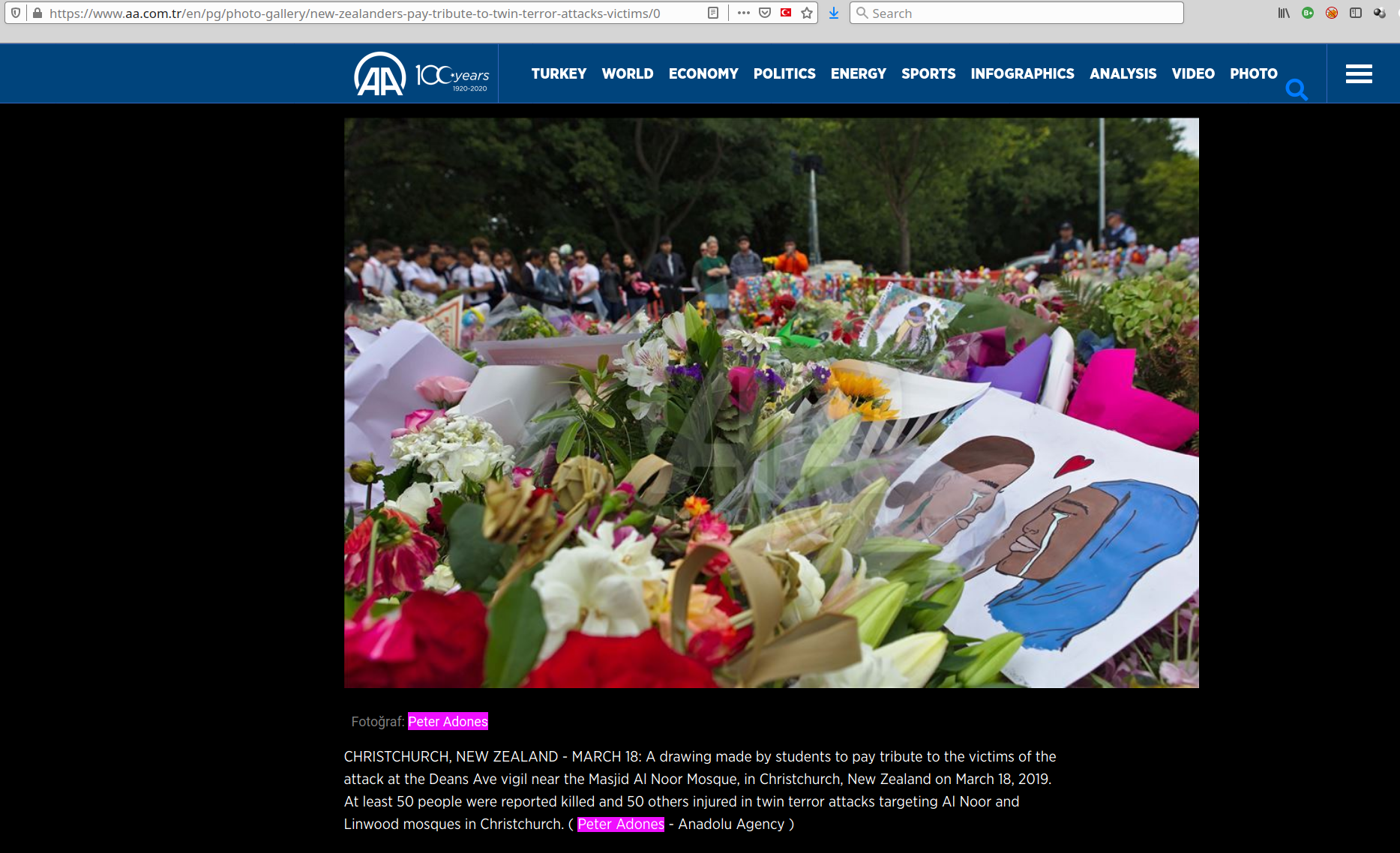Open the page actions three-dots menu
This screenshot has width=1400, height=853.
pos(744,13)
